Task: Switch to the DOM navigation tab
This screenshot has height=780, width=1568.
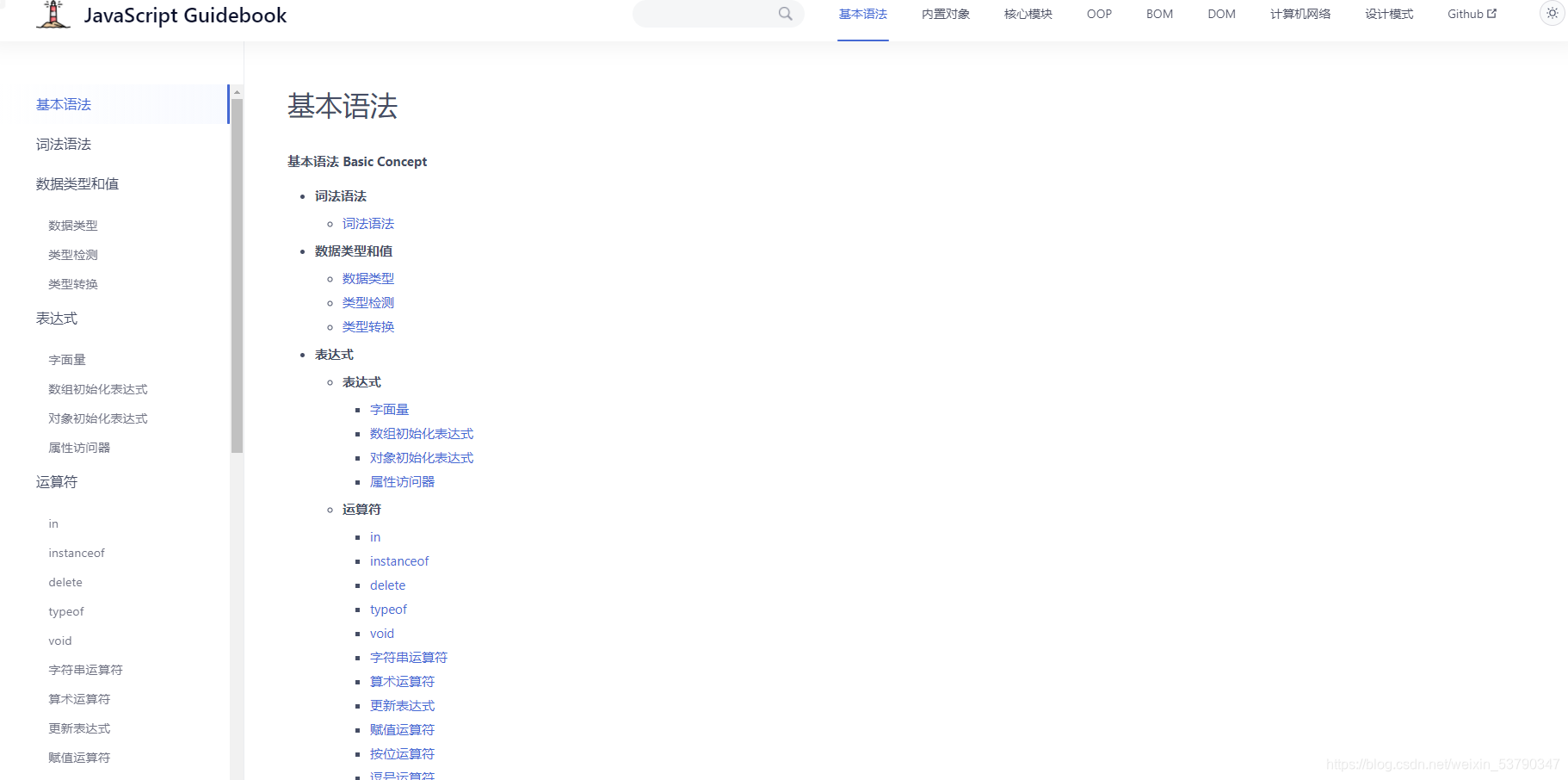Action: (x=1221, y=14)
